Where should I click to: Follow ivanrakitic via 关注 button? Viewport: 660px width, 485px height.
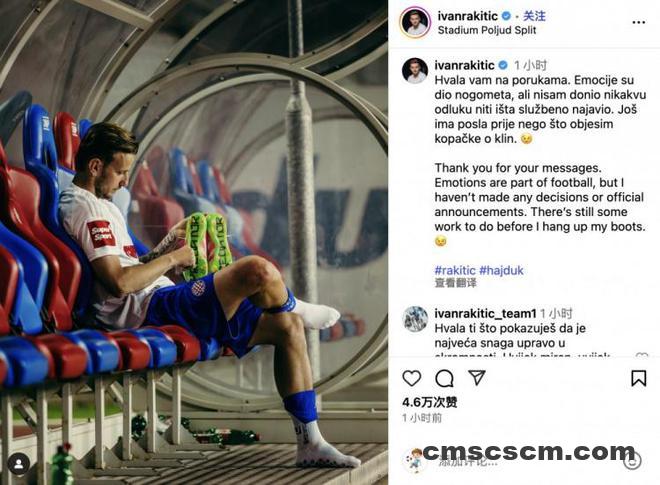(x=534, y=16)
